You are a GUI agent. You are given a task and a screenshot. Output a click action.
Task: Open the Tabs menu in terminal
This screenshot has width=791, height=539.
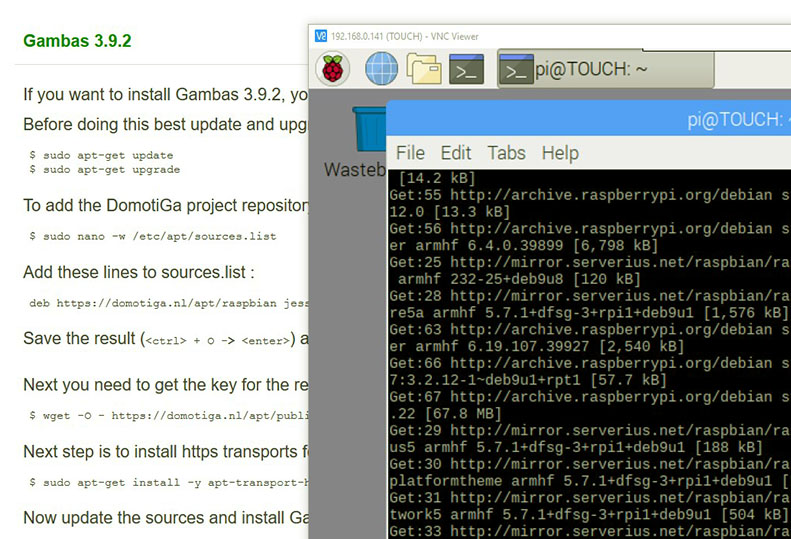pos(506,153)
